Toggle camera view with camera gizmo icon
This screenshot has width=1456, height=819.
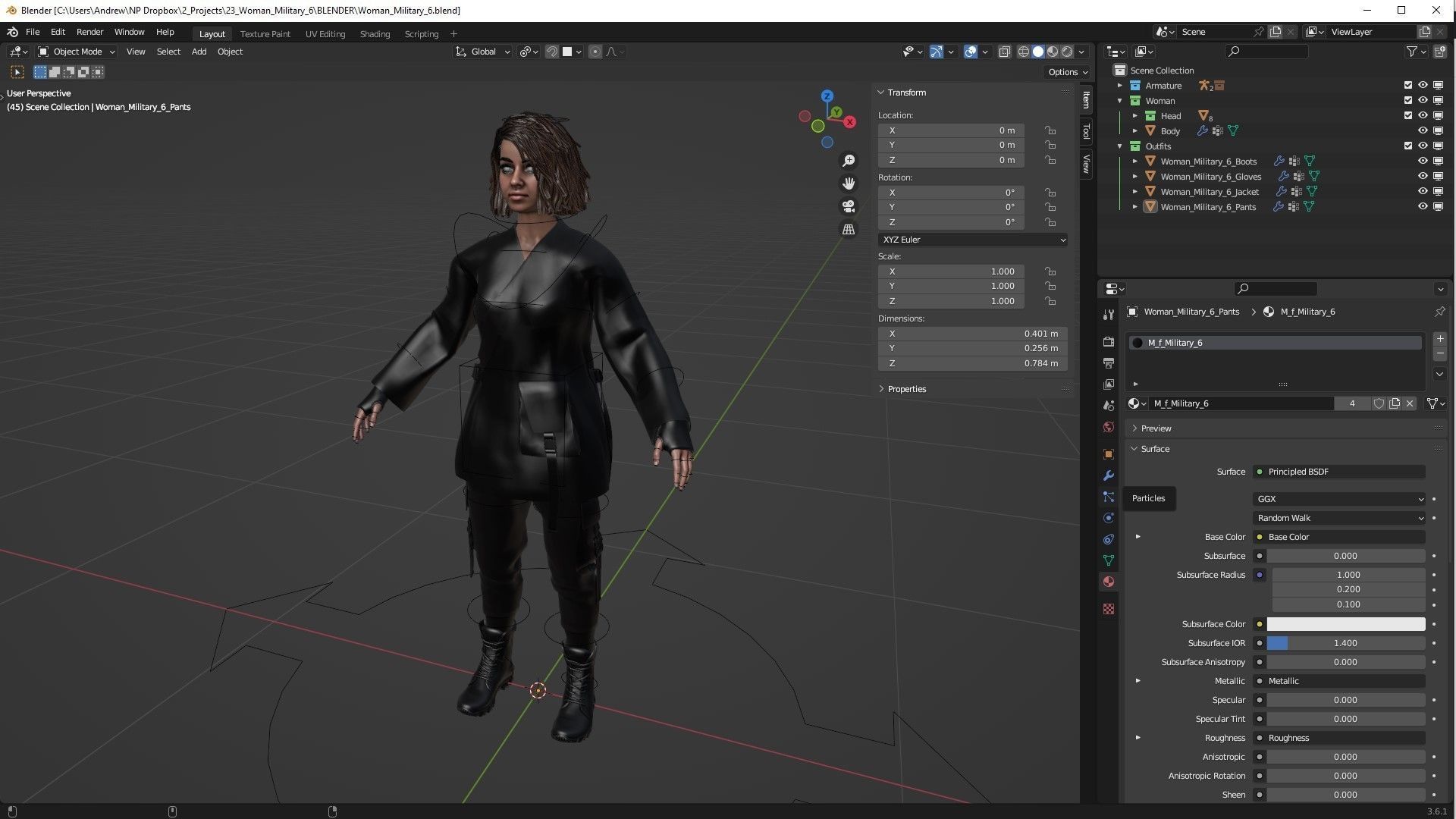pos(849,206)
